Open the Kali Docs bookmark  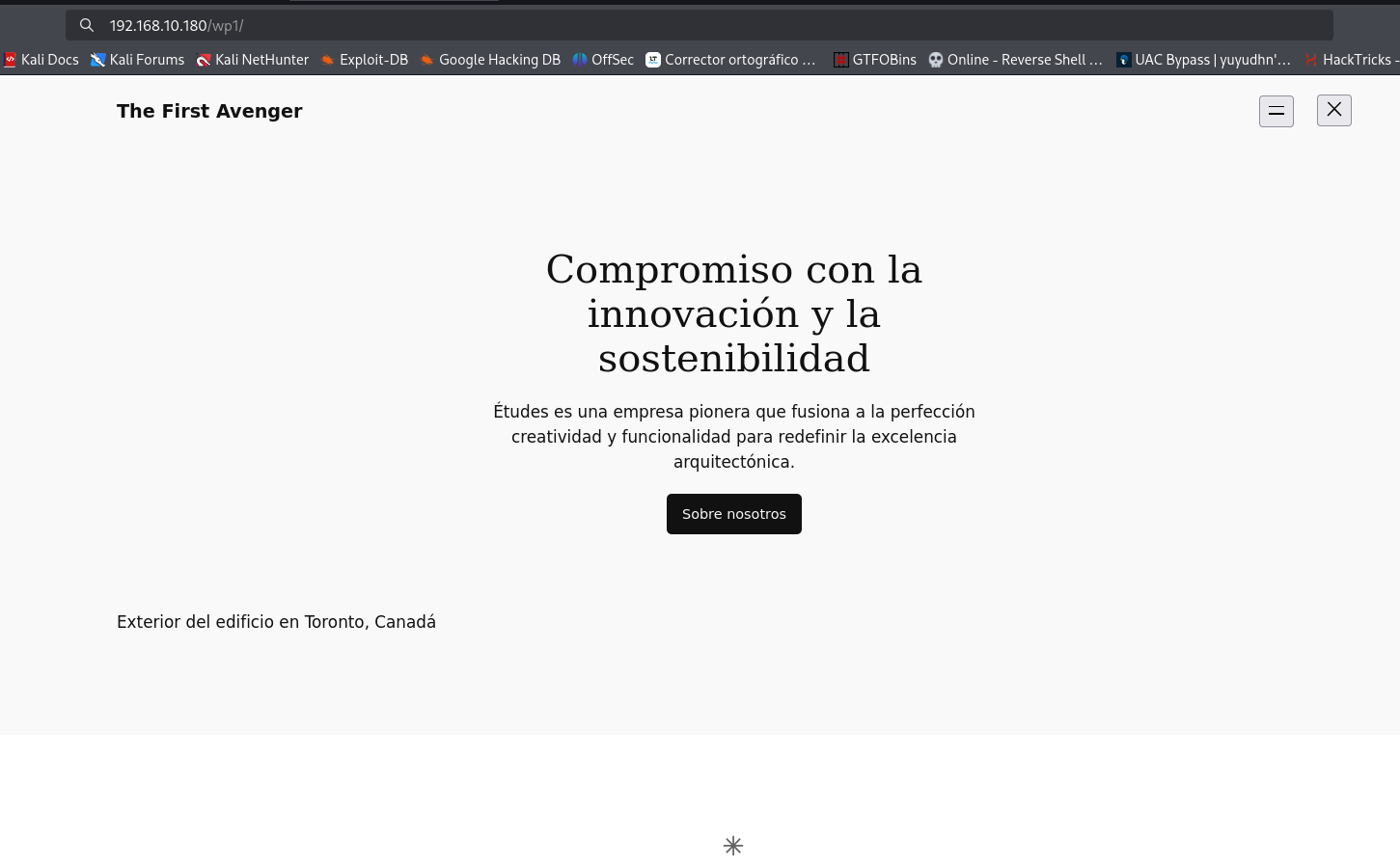[41, 60]
